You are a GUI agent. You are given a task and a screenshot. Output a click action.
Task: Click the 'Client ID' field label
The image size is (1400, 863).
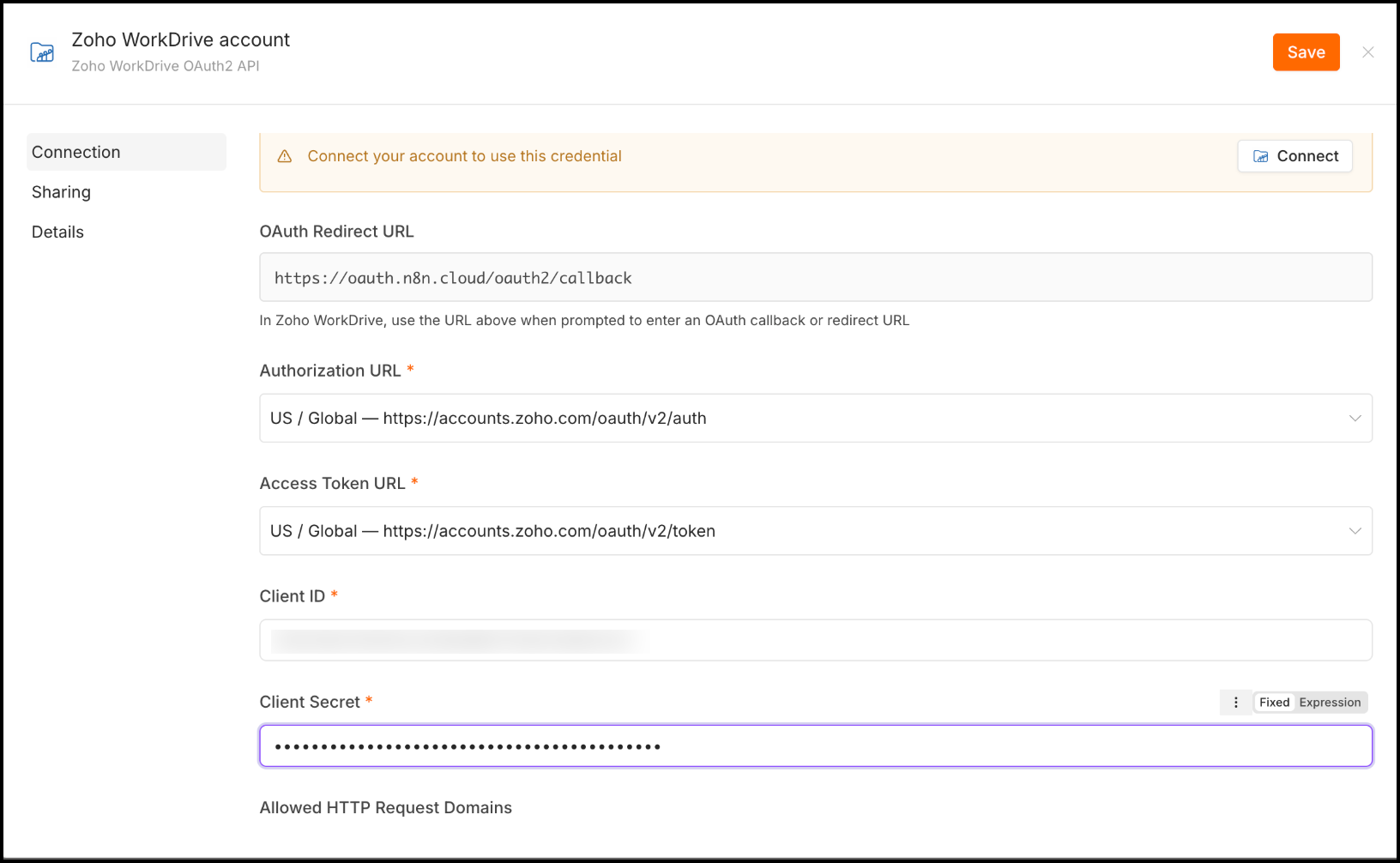tap(293, 596)
